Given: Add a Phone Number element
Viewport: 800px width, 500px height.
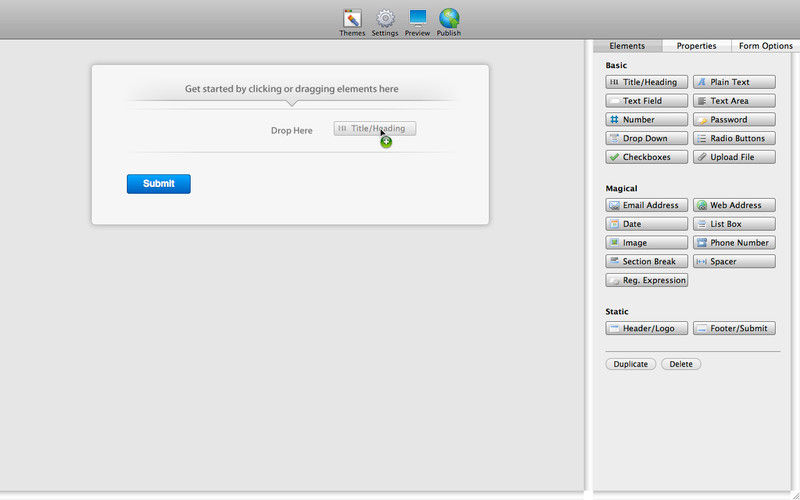Looking at the screenshot, I should pos(734,243).
